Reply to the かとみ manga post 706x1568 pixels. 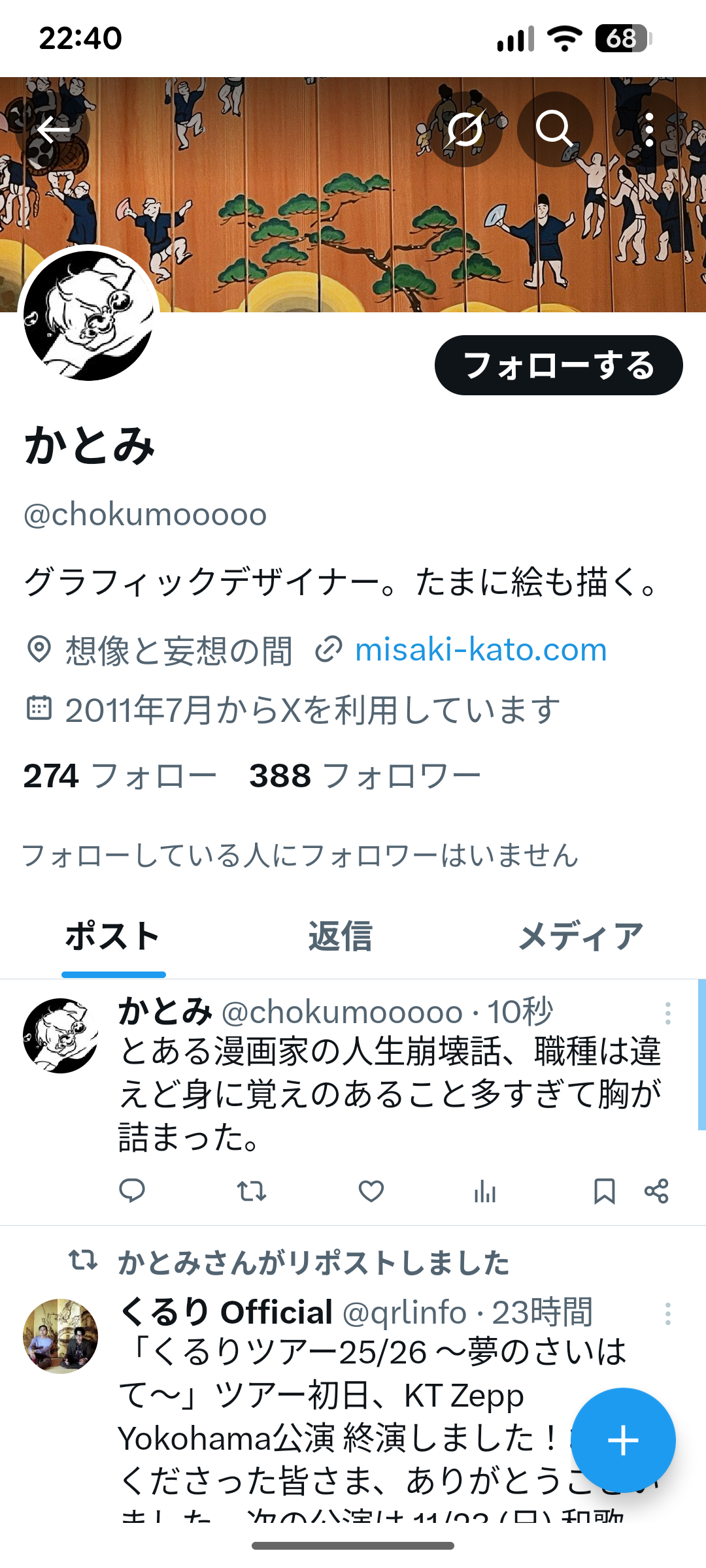point(132,1191)
